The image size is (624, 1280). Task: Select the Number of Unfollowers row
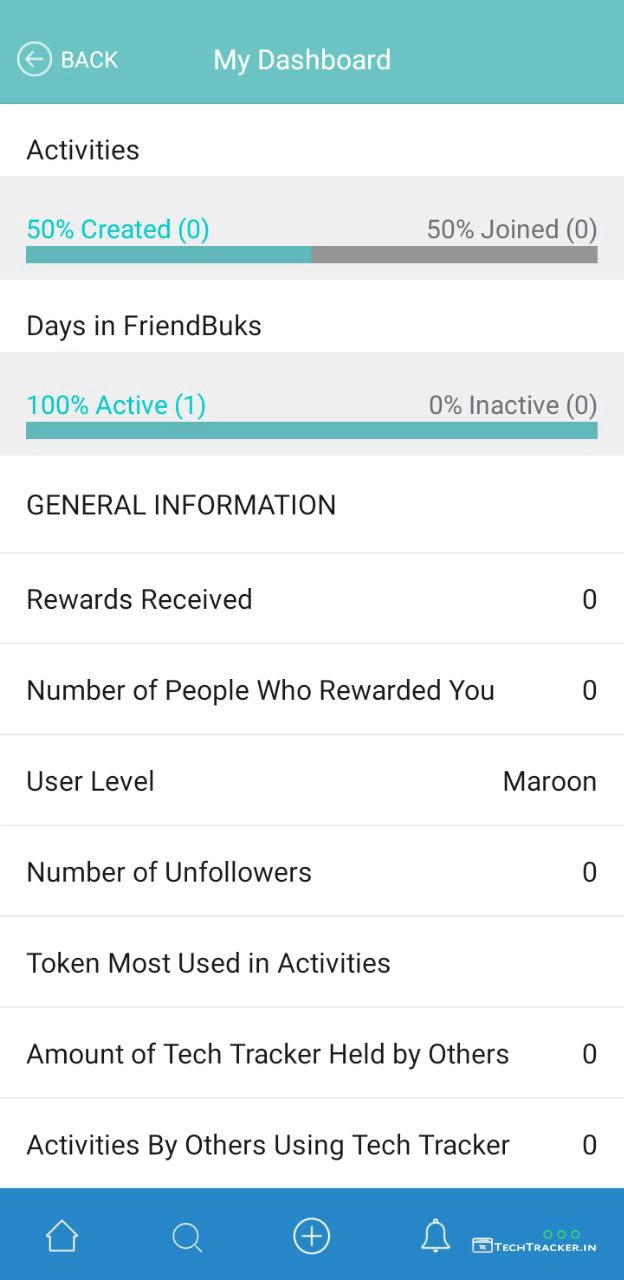(x=312, y=872)
